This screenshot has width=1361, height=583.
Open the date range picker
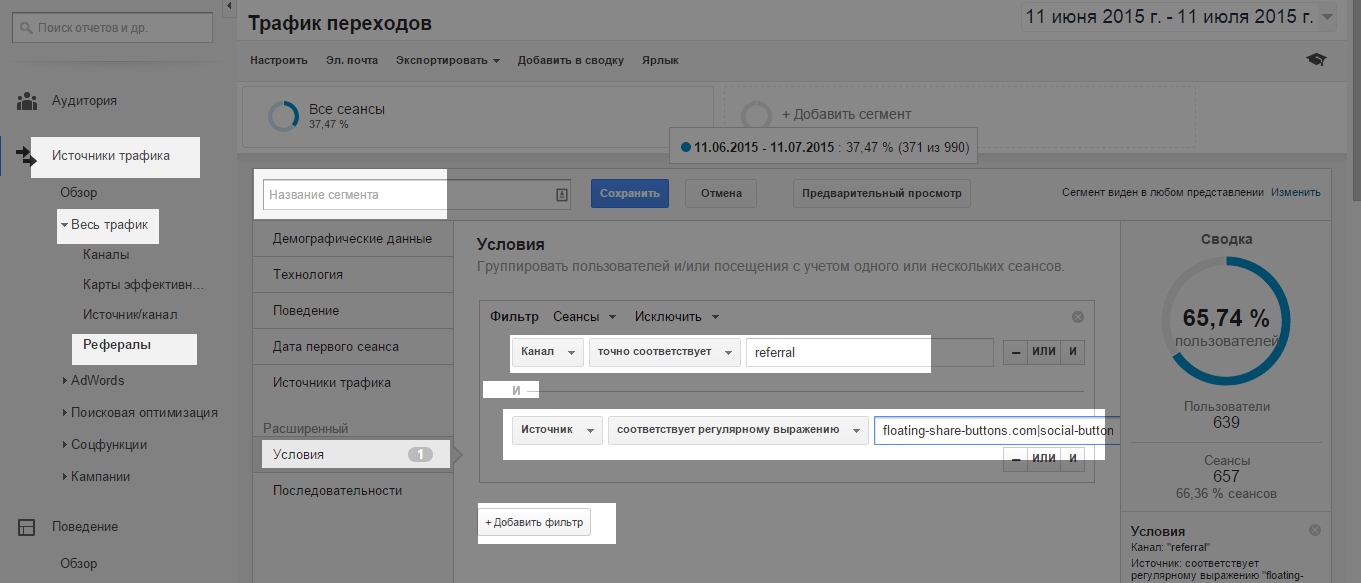pyautogui.click(x=1177, y=17)
